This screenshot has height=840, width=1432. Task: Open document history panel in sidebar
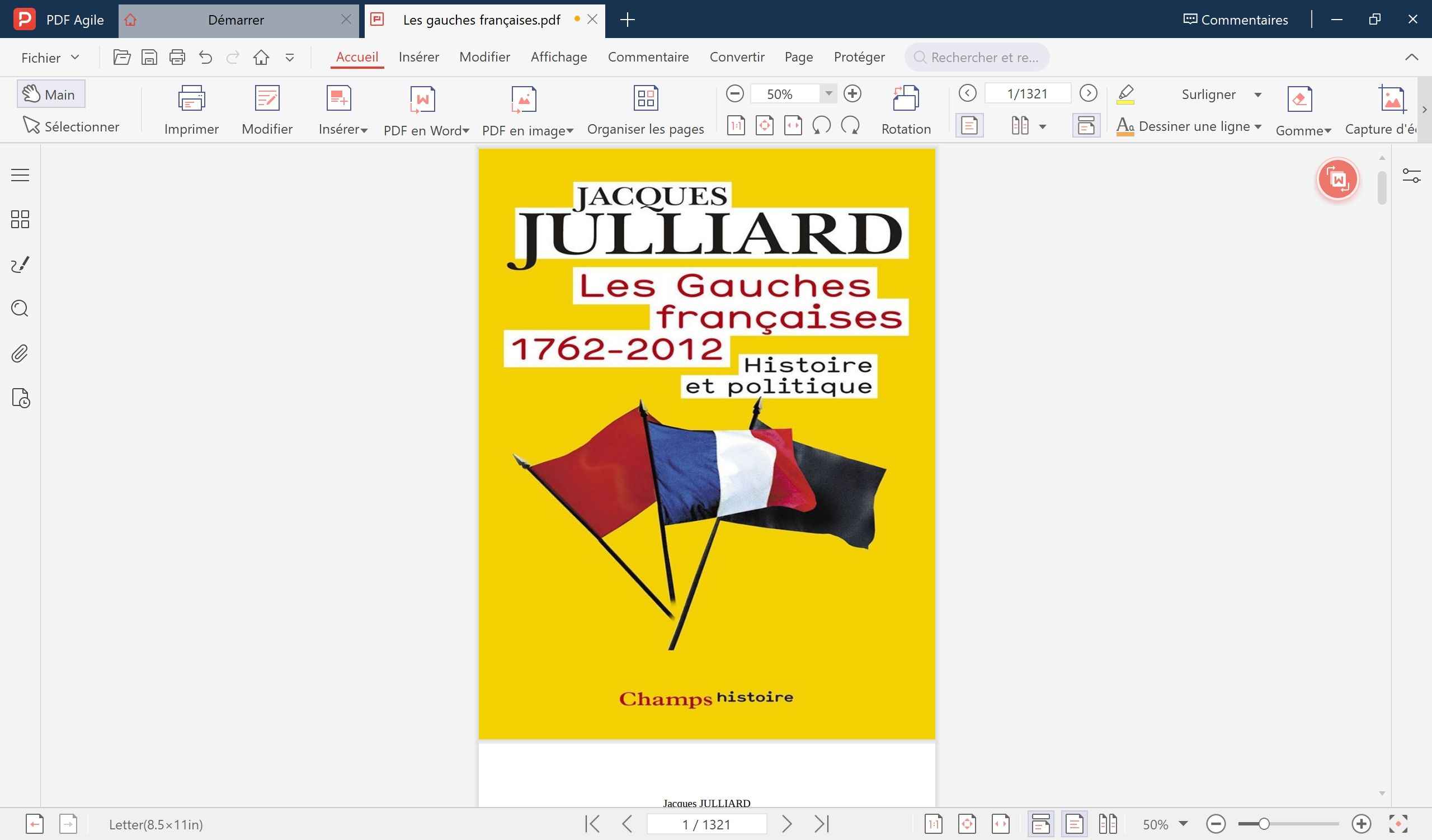pos(21,398)
